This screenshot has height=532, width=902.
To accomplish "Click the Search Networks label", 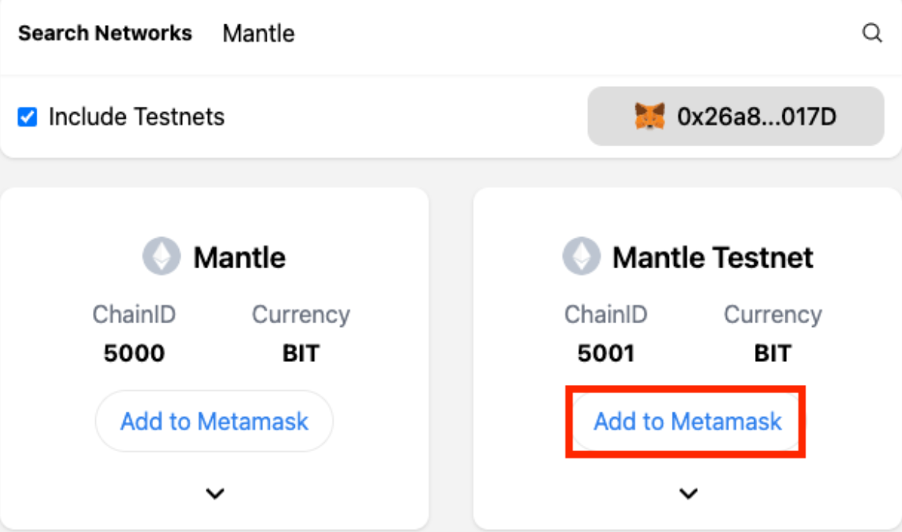I will [105, 33].
